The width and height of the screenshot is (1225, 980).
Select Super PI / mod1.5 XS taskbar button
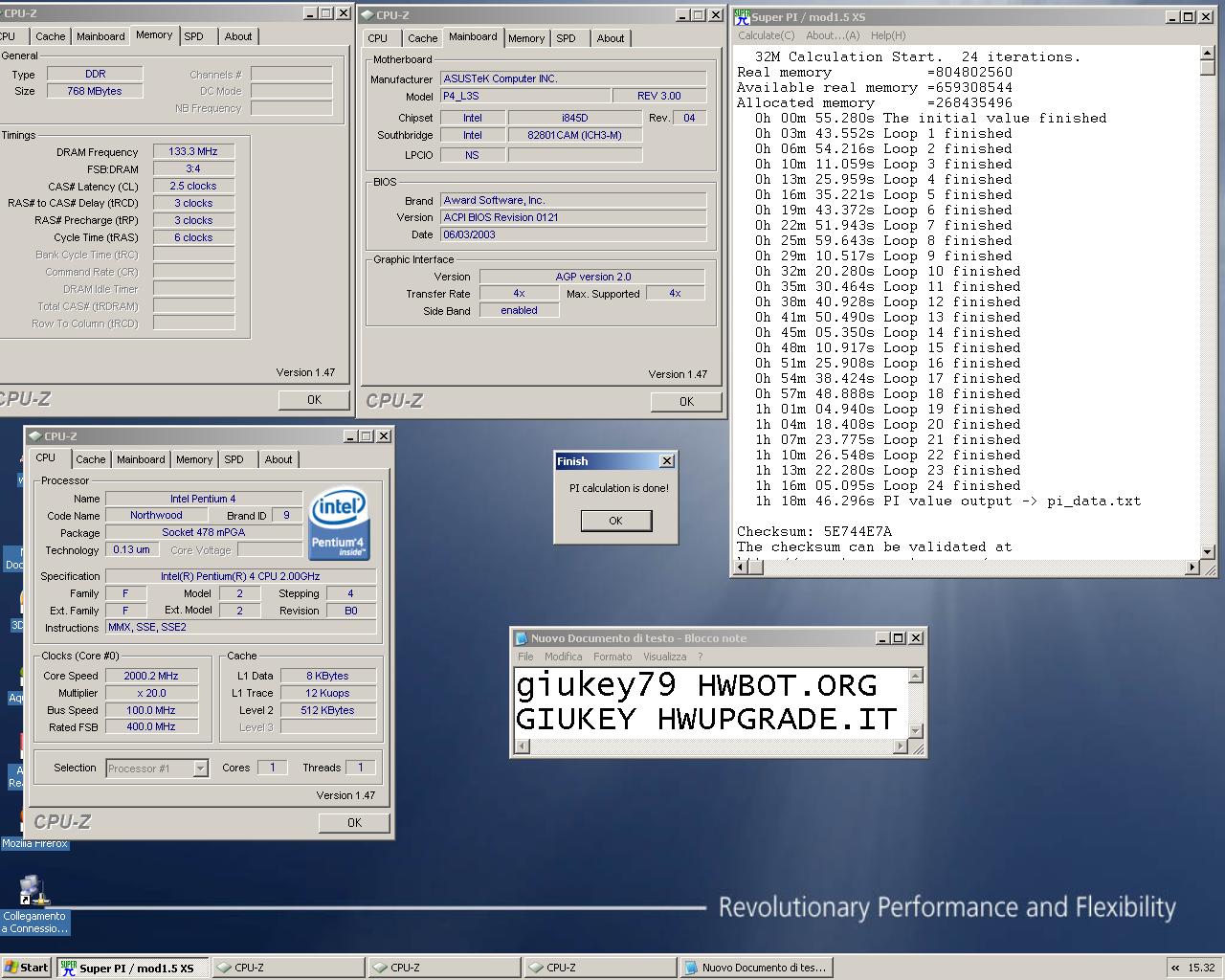click(132, 968)
